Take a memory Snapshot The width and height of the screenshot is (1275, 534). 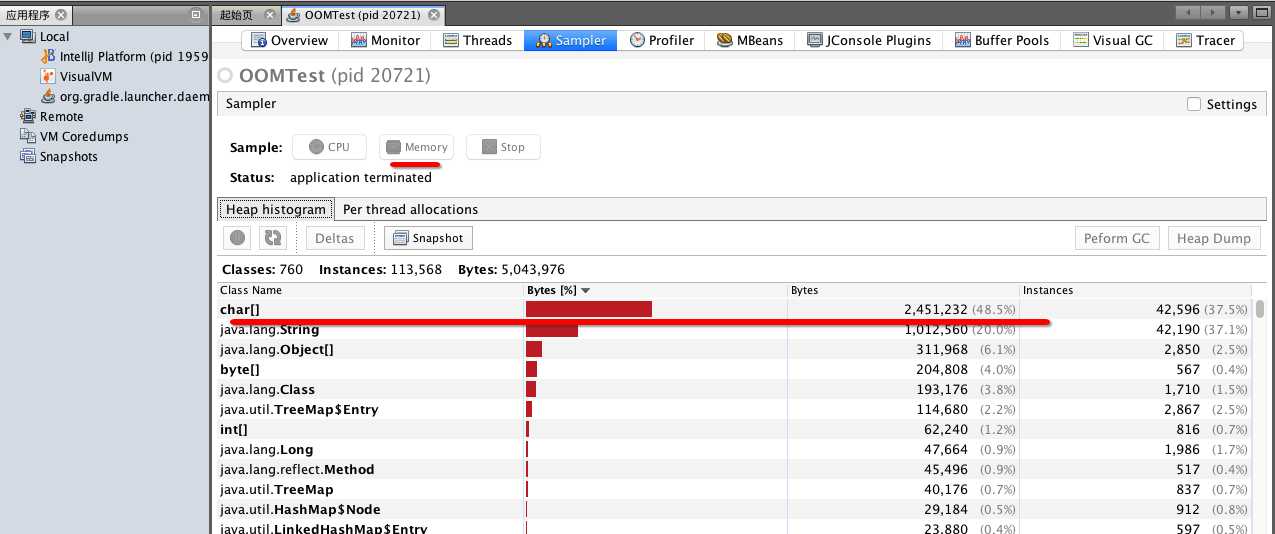428,238
